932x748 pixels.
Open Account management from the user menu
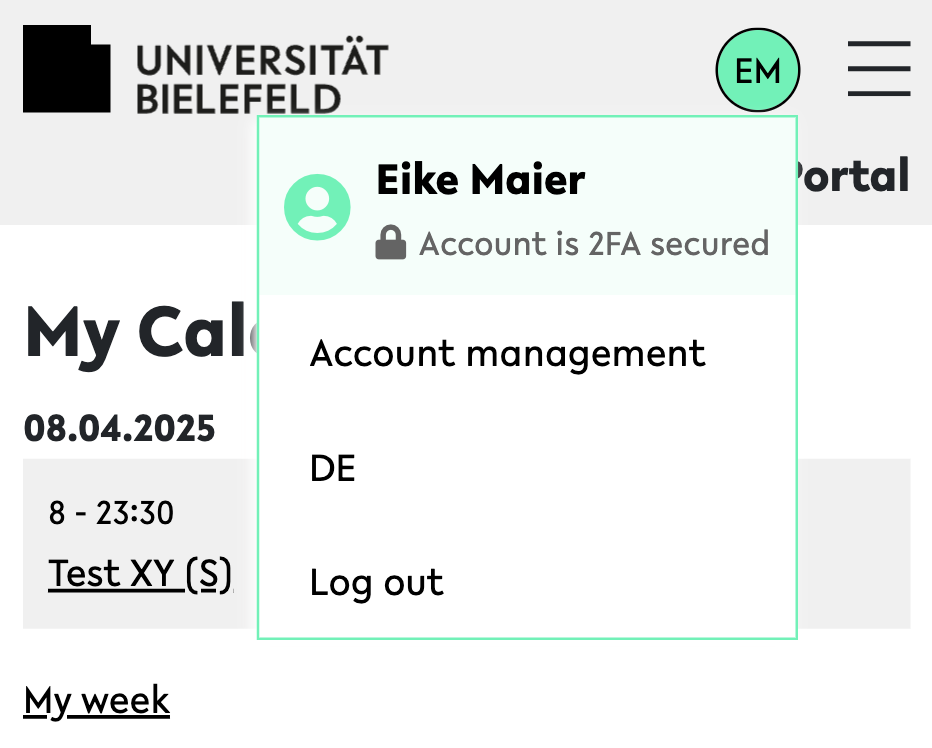(x=508, y=353)
